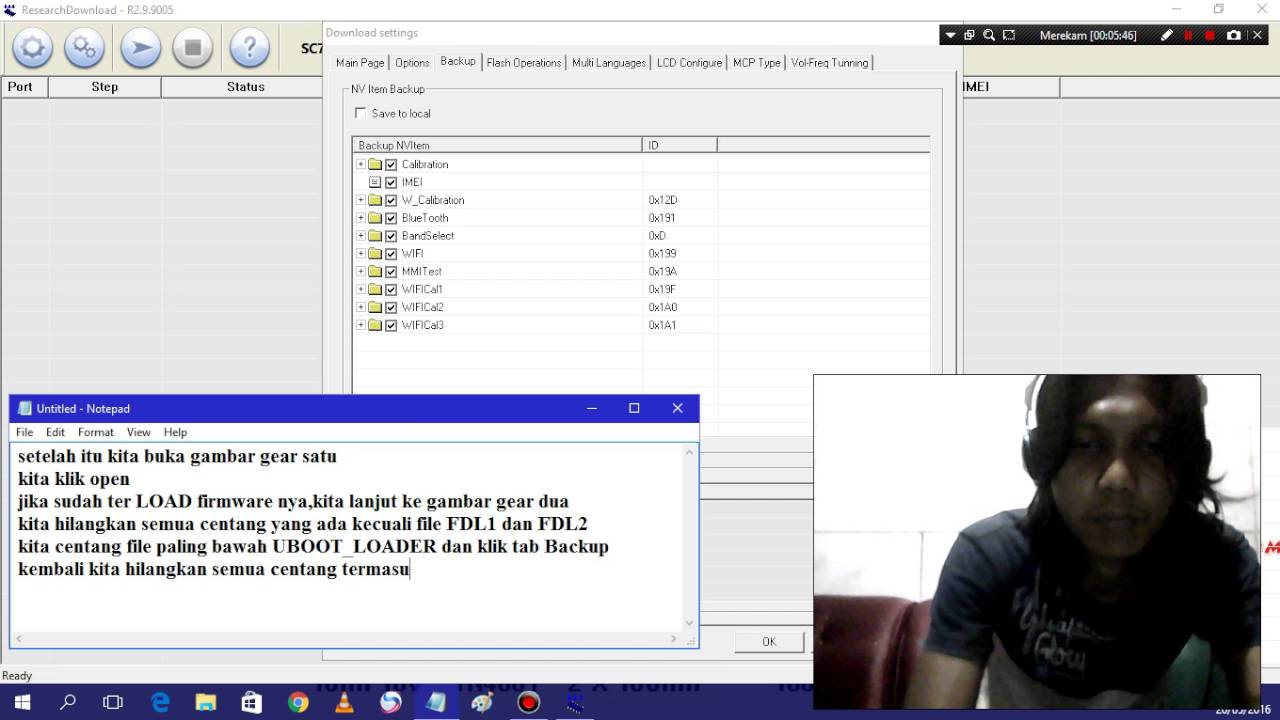The height and width of the screenshot is (720, 1280).
Task: Stop the screen recording
Action: [1210, 35]
